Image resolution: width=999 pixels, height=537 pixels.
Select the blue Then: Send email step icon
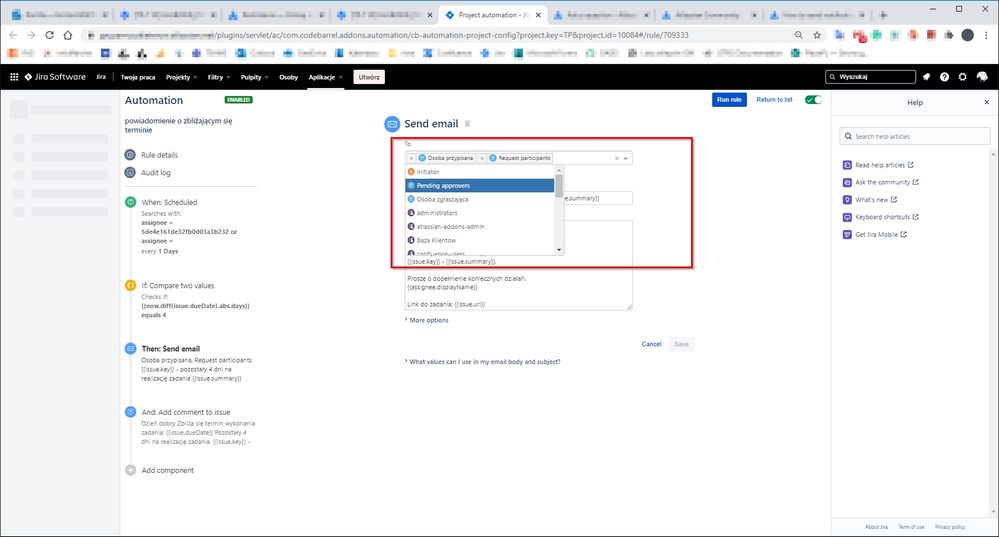point(131,348)
